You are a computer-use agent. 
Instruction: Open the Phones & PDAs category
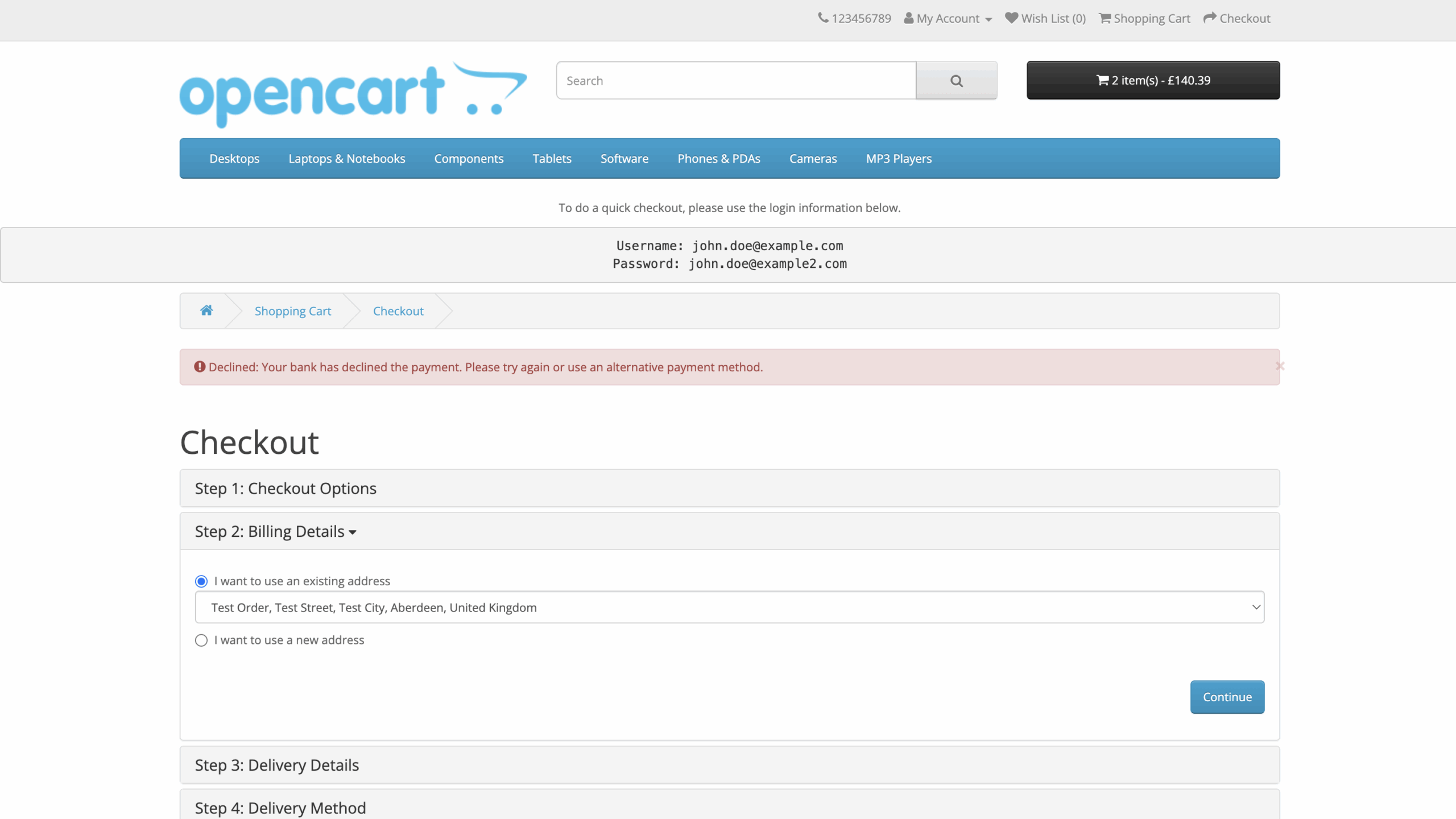719,158
